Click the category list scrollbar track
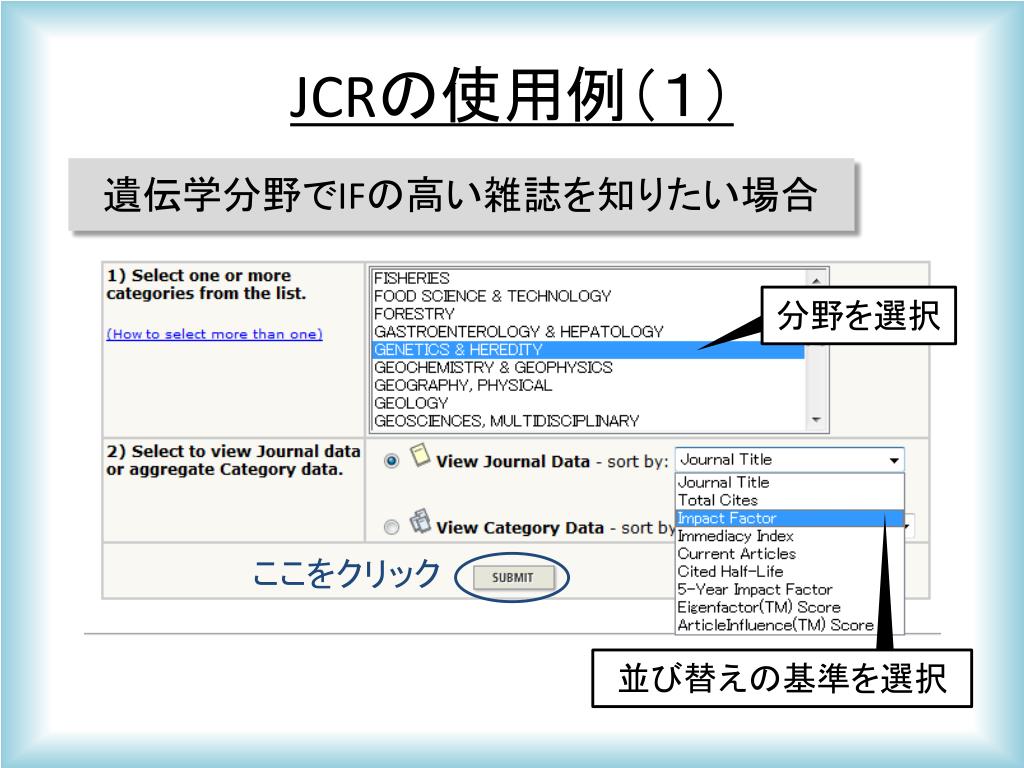The width and height of the screenshot is (1024, 768). click(816, 379)
